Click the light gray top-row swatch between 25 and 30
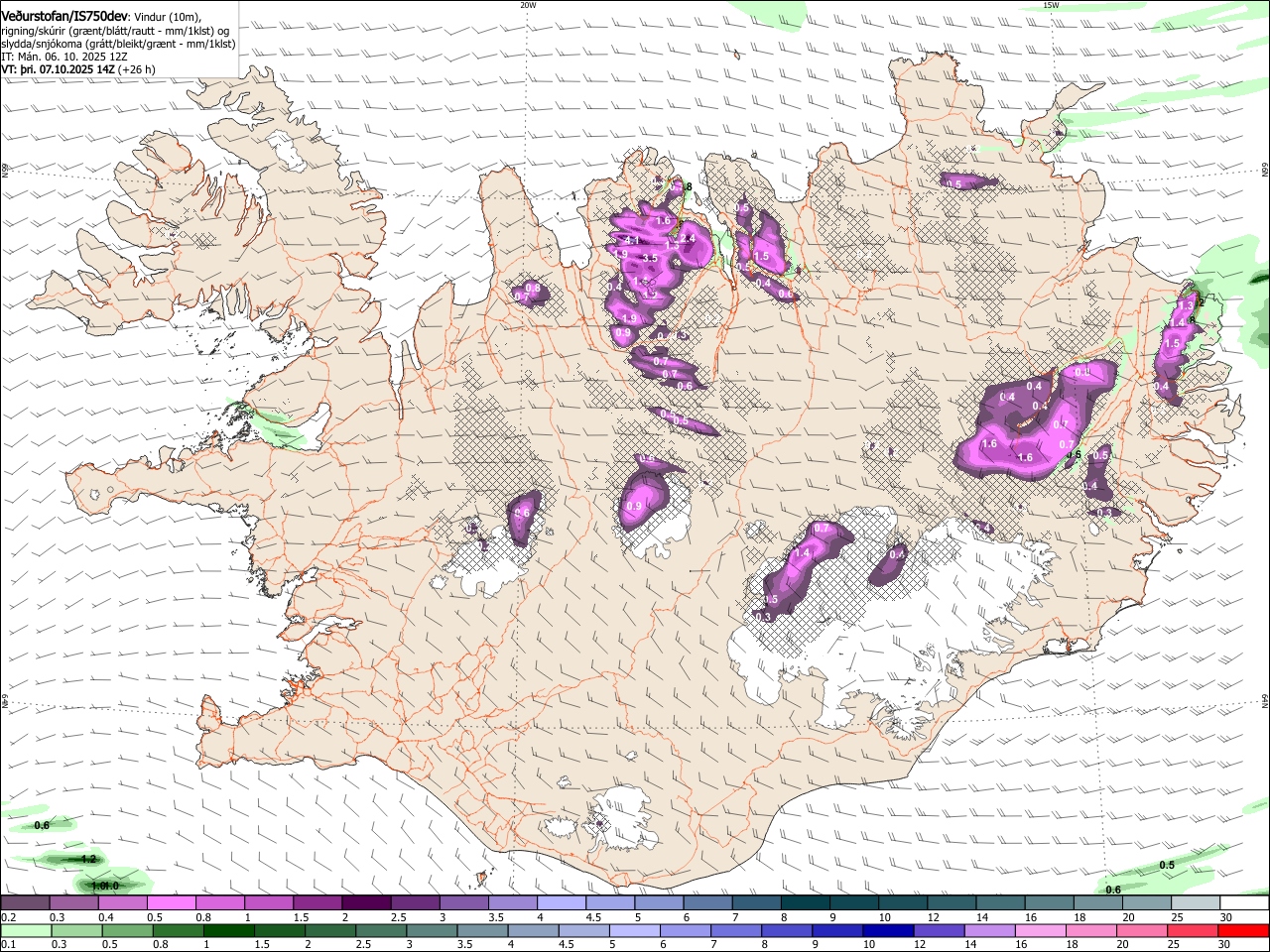 pos(1195,902)
